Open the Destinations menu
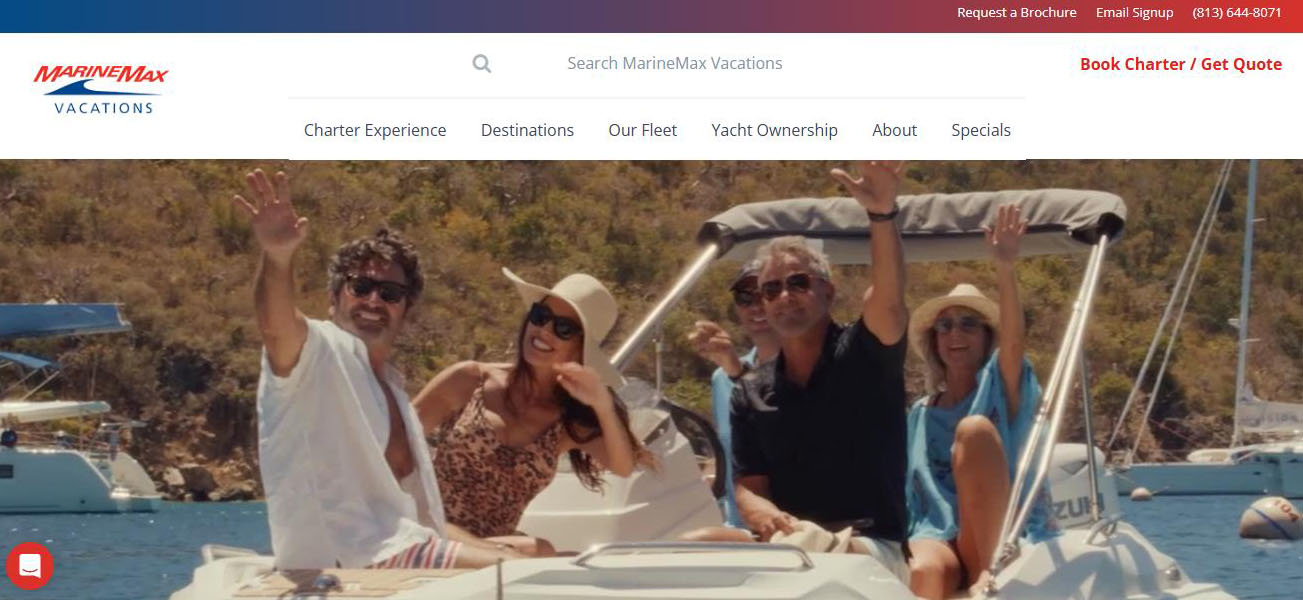Image resolution: width=1303 pixels, height=600 pixels. [527, 130]
